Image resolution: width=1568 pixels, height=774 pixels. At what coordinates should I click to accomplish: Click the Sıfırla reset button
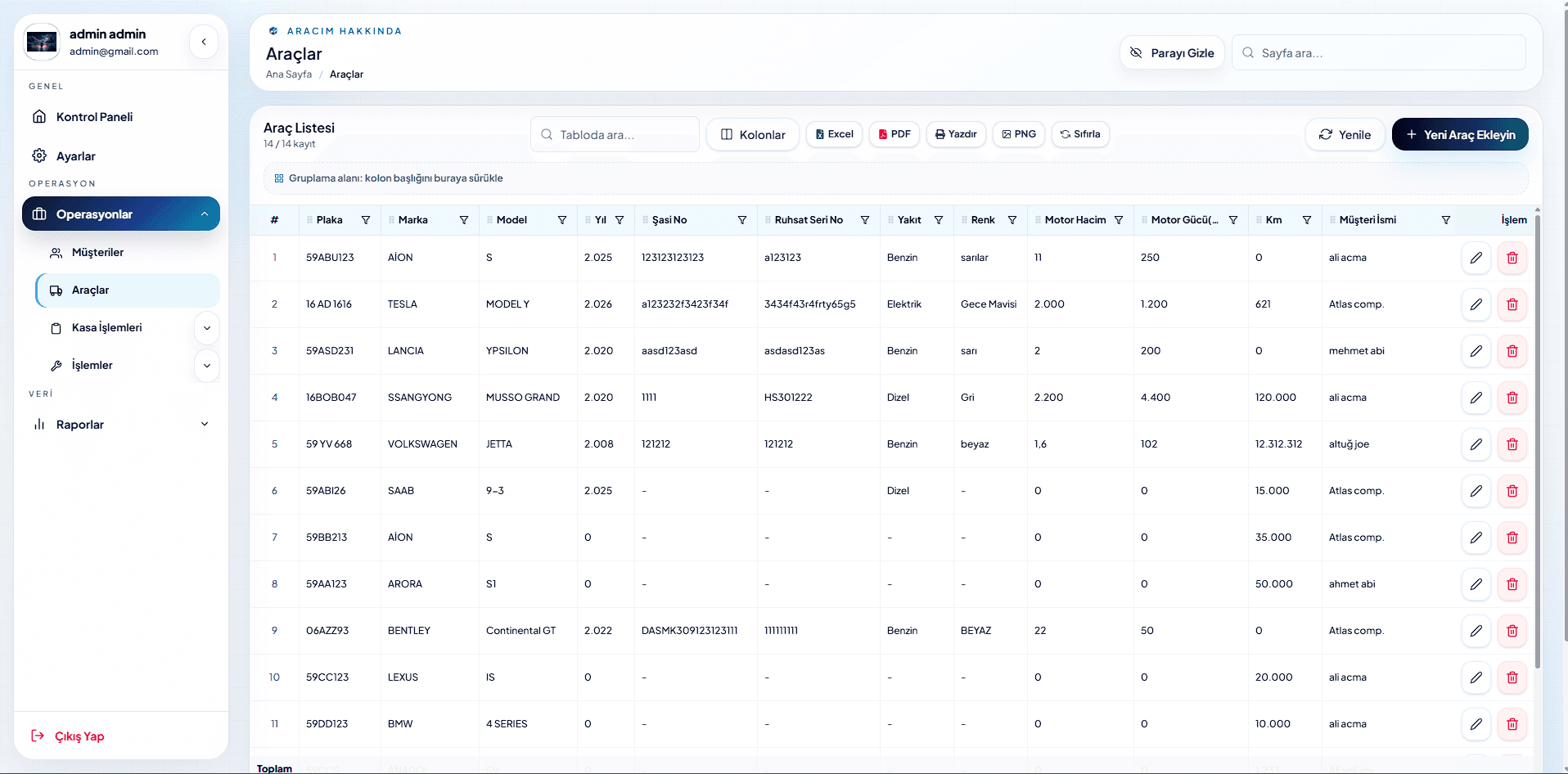(x=1080, y=134)
